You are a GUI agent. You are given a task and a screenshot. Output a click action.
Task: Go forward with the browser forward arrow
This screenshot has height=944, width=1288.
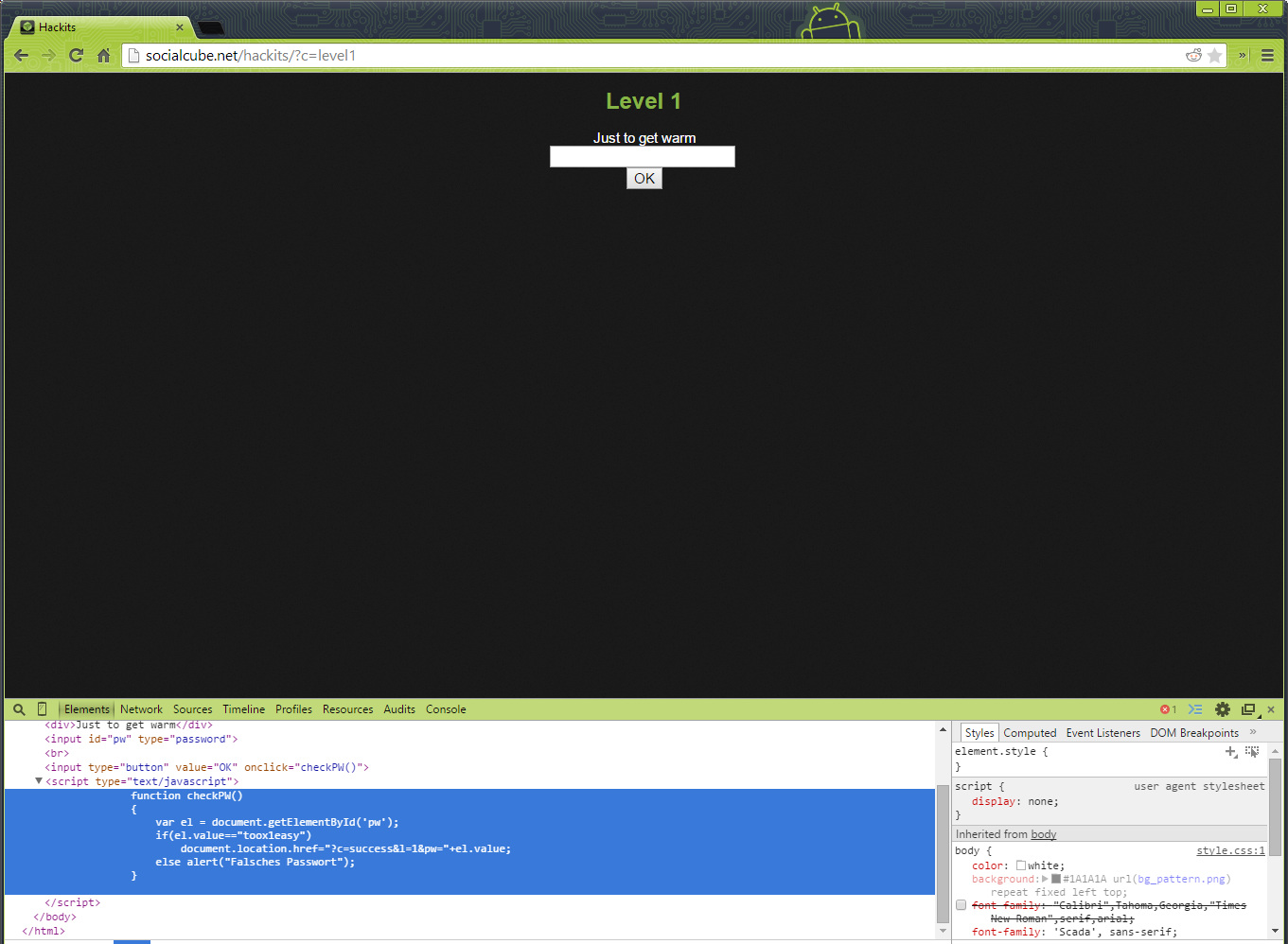pyautogui.click(x=48, y=56)
